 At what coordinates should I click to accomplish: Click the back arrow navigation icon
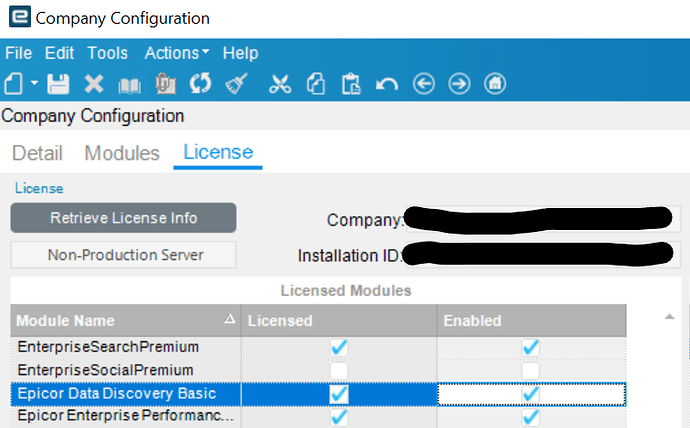tap(424, 84)
